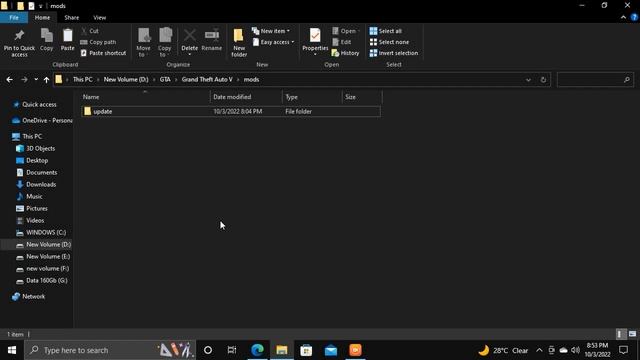
Task: Open file History
Action: coord(345,53)
